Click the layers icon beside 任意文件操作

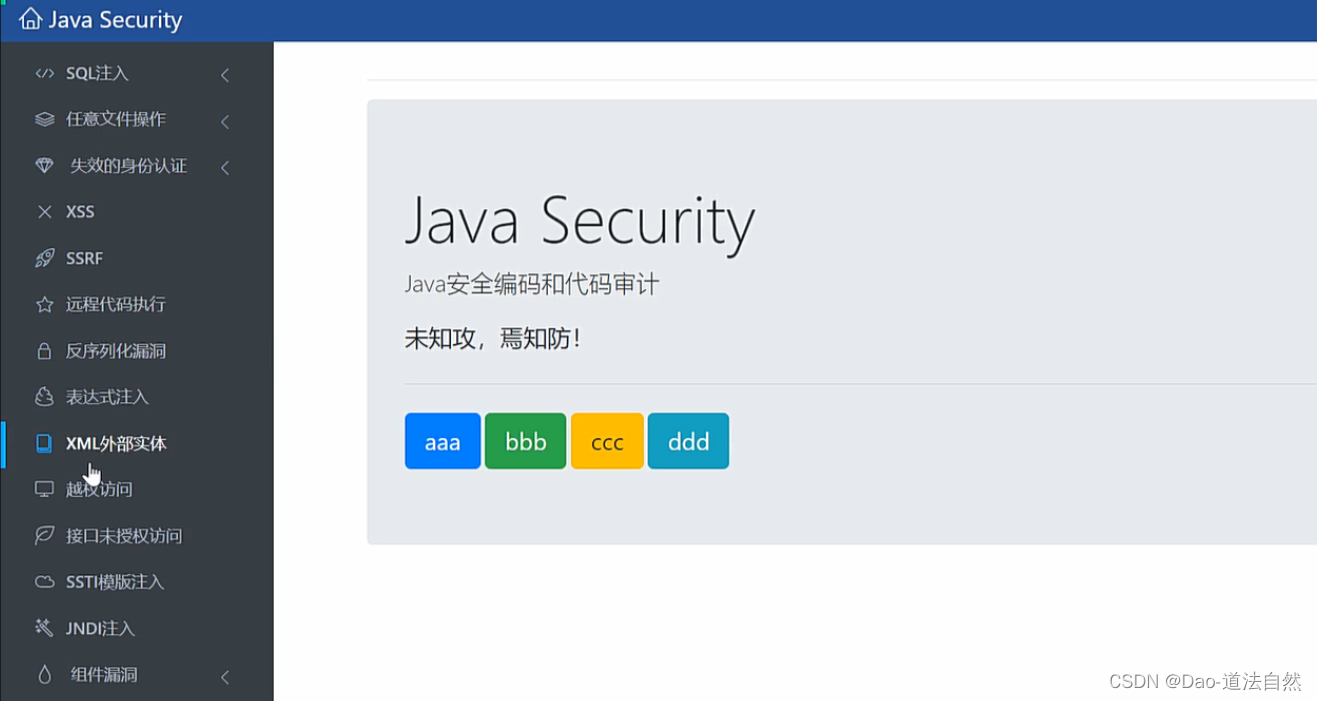43,118
